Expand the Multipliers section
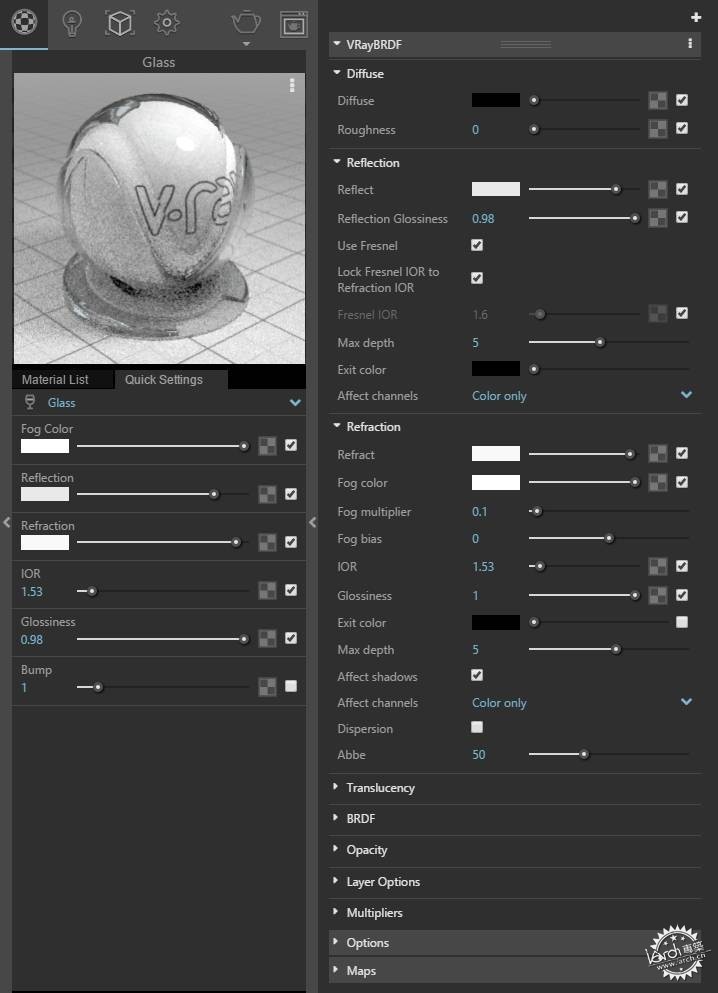Viewport: 718px width, 993px height. (x=336, y=911)
